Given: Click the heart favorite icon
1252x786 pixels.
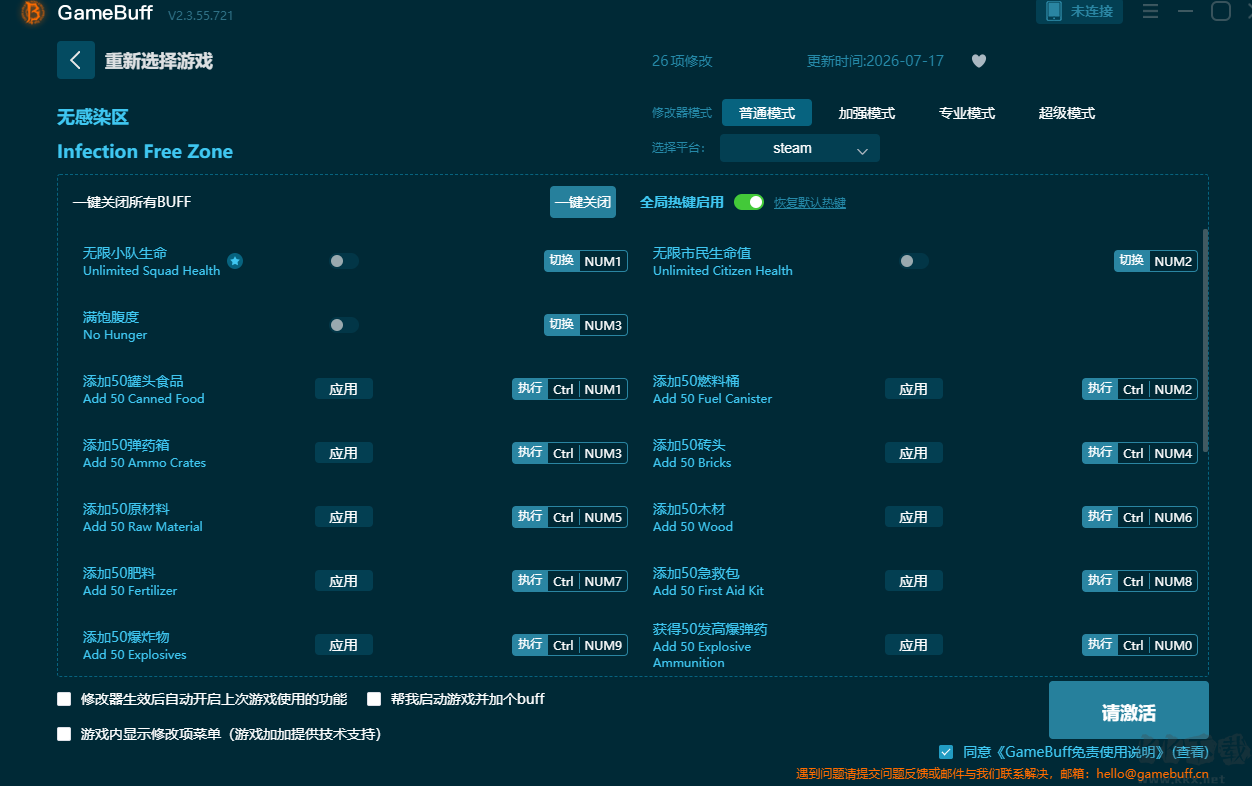Looking at the screenshot, I should click(979, 61).
